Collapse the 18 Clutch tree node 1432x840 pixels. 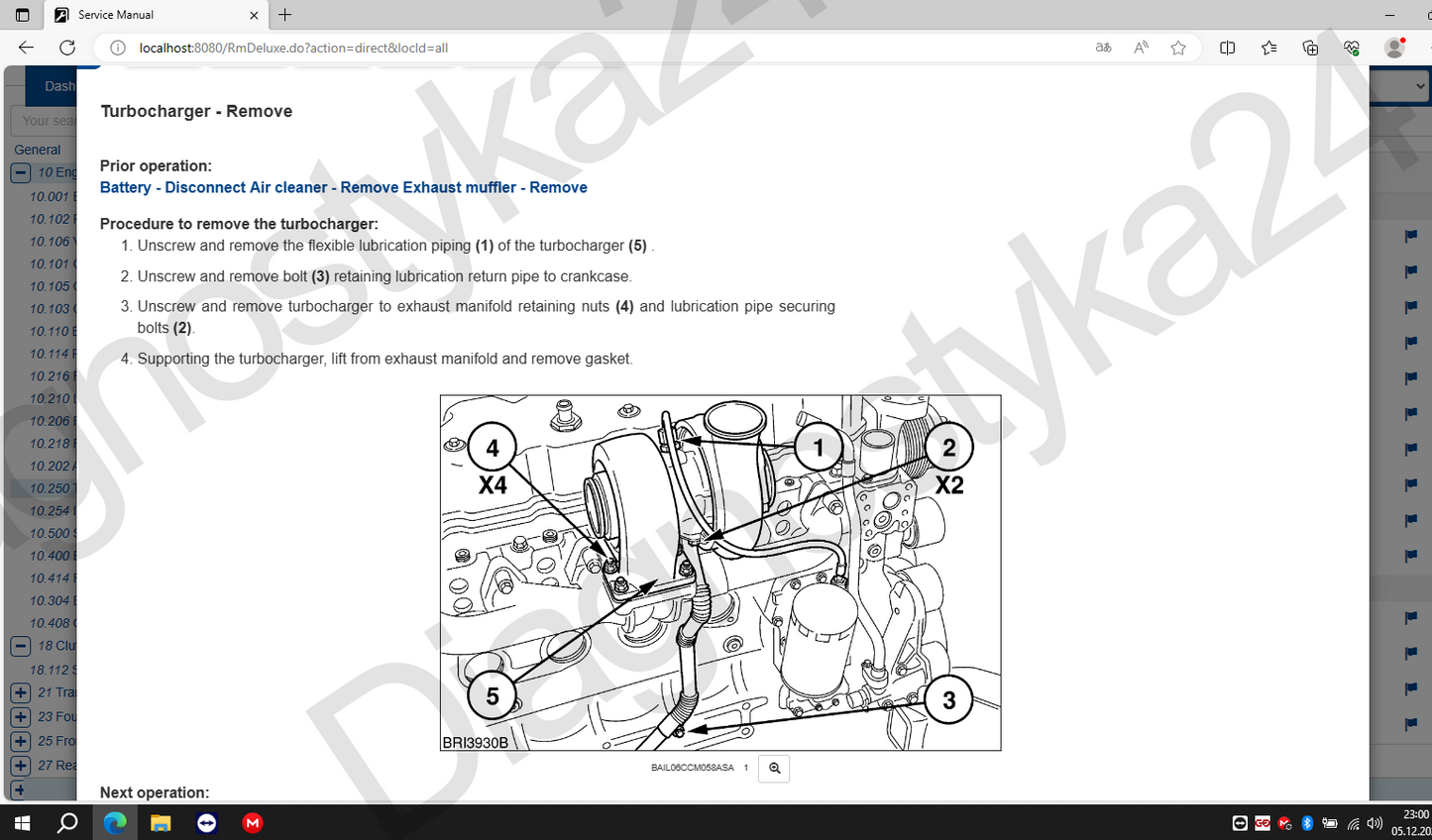(20, 646)
